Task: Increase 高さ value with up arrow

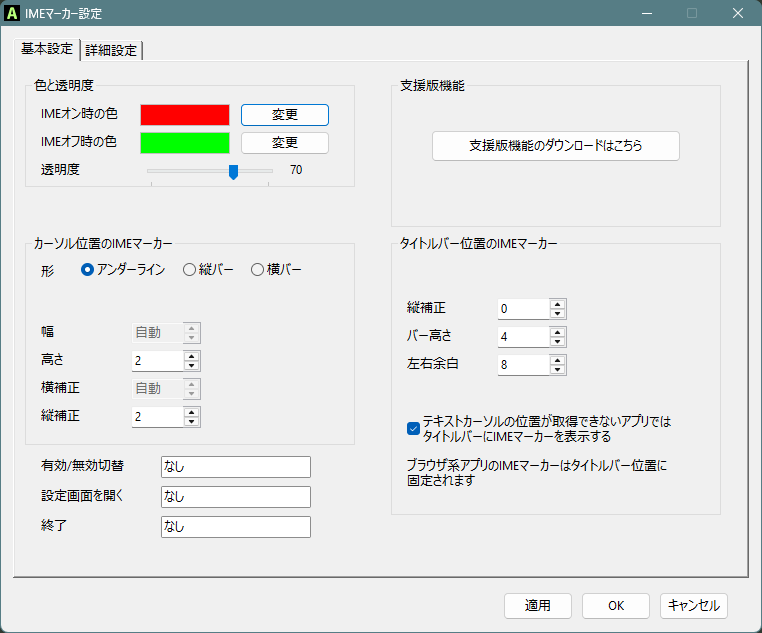Action: (191, 356)
